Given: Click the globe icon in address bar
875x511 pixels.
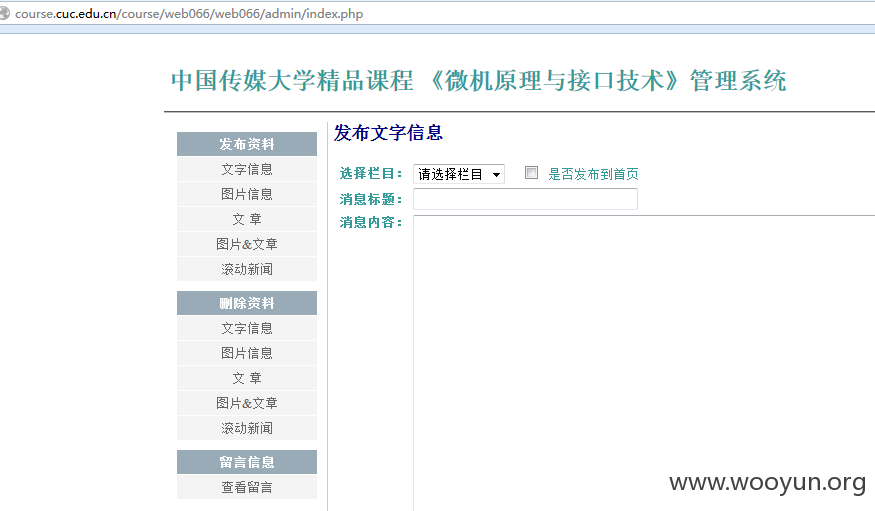Looking at the screenshot, I should click(4, 13).
